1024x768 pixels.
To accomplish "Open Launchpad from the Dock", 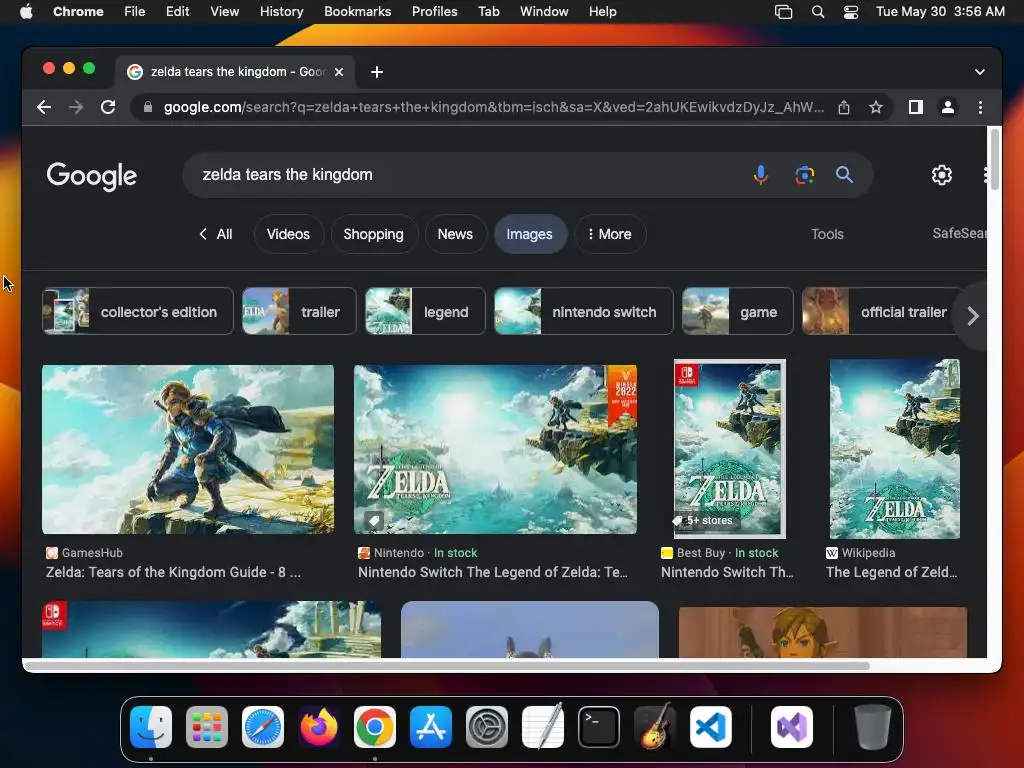I will point(207,727).
